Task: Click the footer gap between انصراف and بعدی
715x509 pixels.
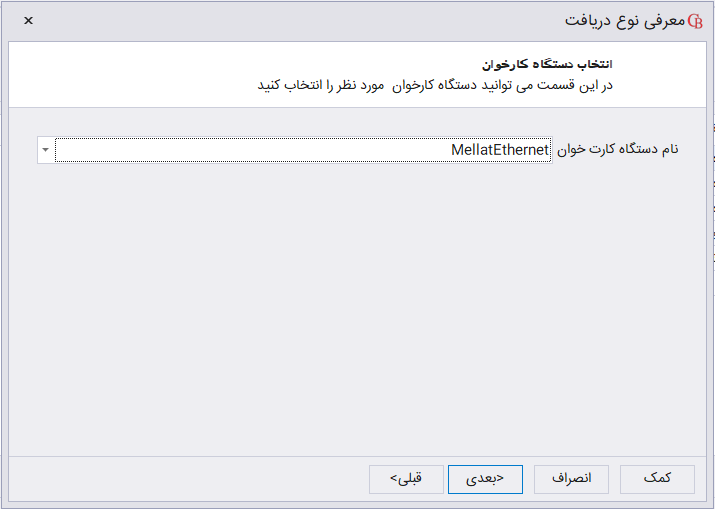Action: click(528, 479)
